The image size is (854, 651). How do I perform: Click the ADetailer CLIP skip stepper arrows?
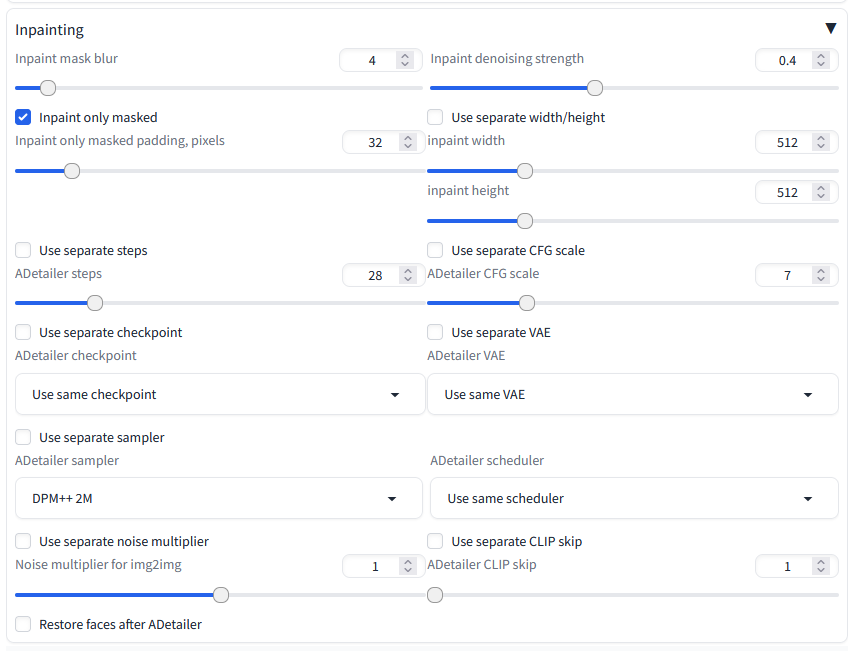coord(821,566)
